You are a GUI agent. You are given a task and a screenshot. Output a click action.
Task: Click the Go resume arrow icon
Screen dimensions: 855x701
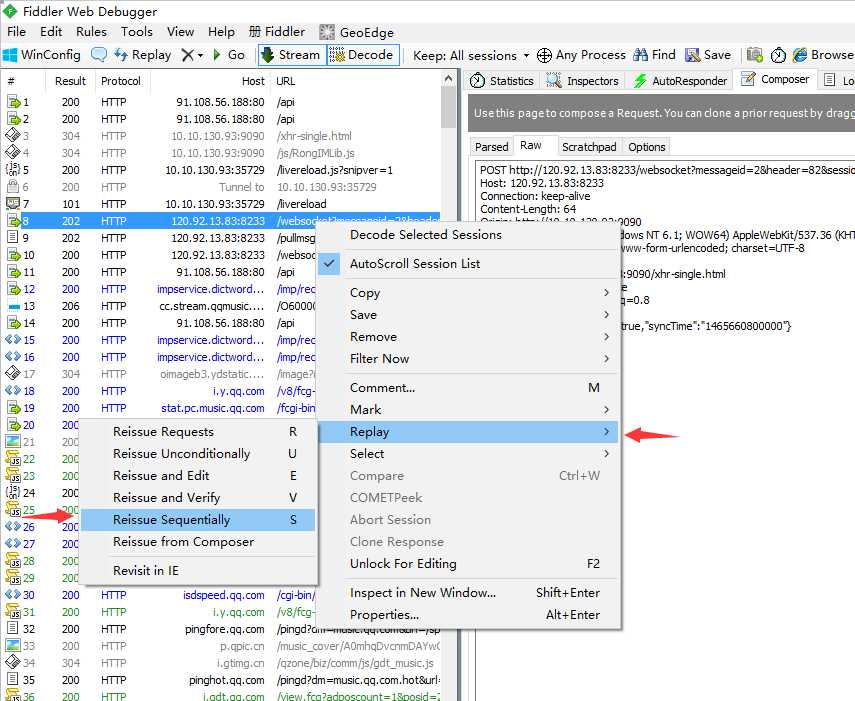217,55
